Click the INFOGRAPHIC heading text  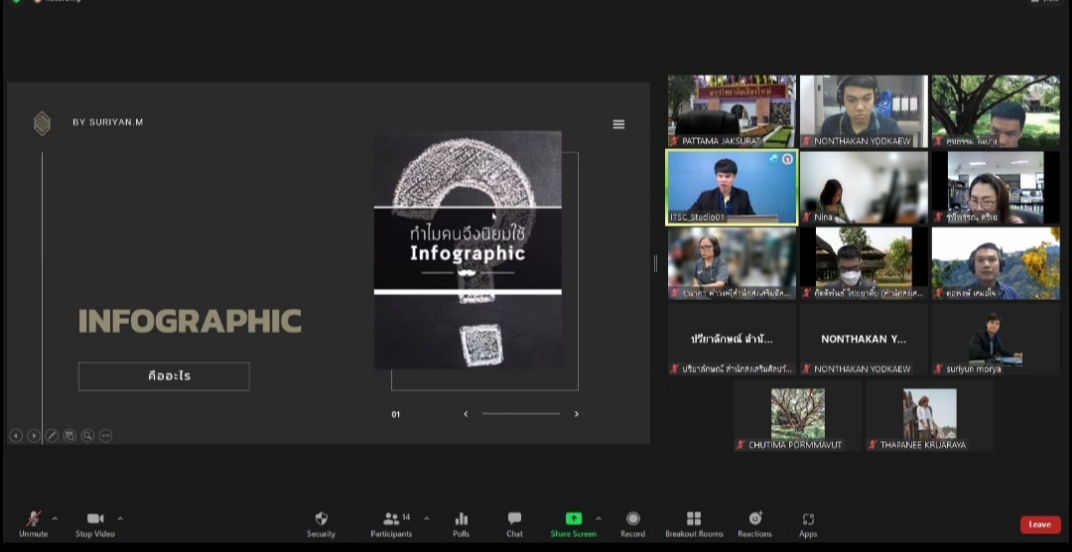click(x=190, y=321)
